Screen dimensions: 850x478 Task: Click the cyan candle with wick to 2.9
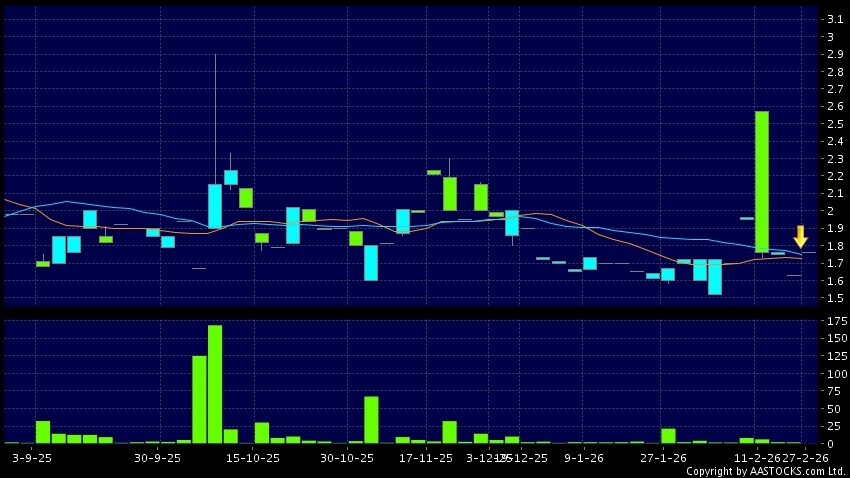[x=215, y=205]
